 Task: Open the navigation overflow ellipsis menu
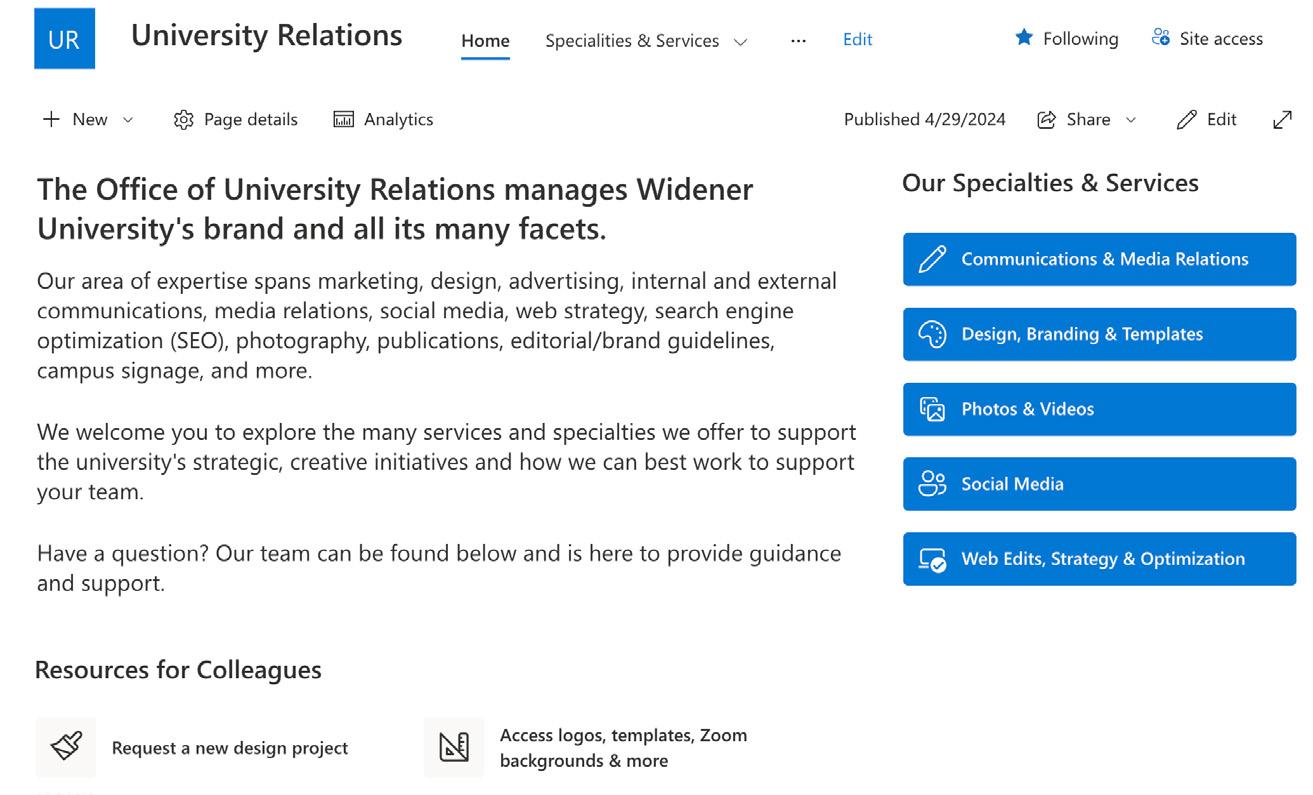[798, 41]
